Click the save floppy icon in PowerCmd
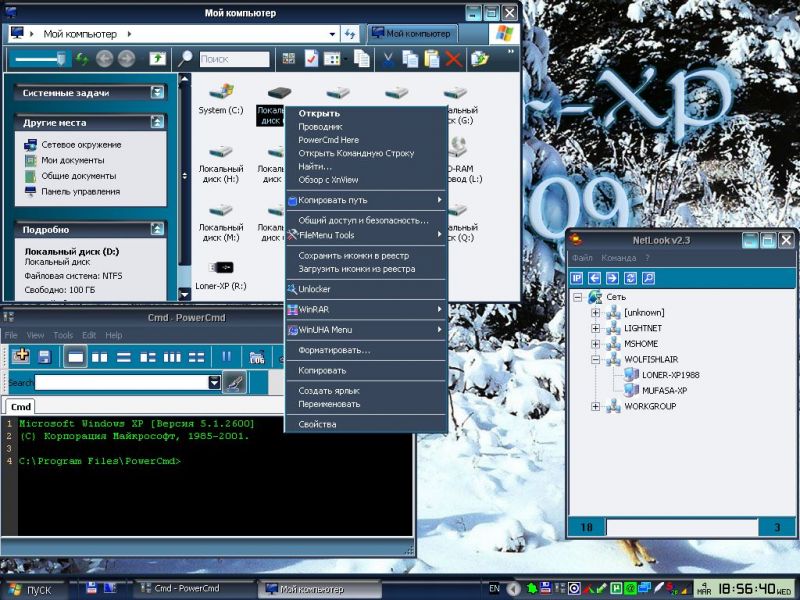Image resolution: width=800 pixels, height=600 pixels. tap(44, 356)
